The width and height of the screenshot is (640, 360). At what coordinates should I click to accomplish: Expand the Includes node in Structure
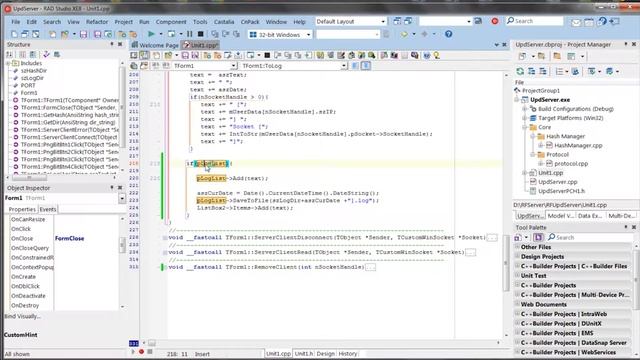click(8, 63)
